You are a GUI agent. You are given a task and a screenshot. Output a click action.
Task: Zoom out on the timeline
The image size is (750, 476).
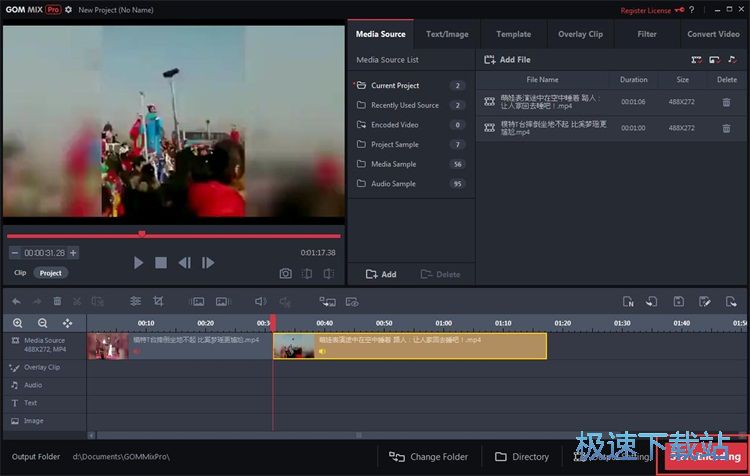point(42,323)
